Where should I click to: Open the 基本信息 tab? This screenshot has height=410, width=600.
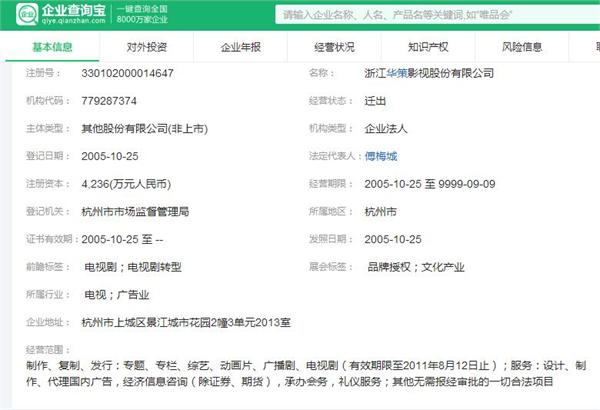point(52,47)
